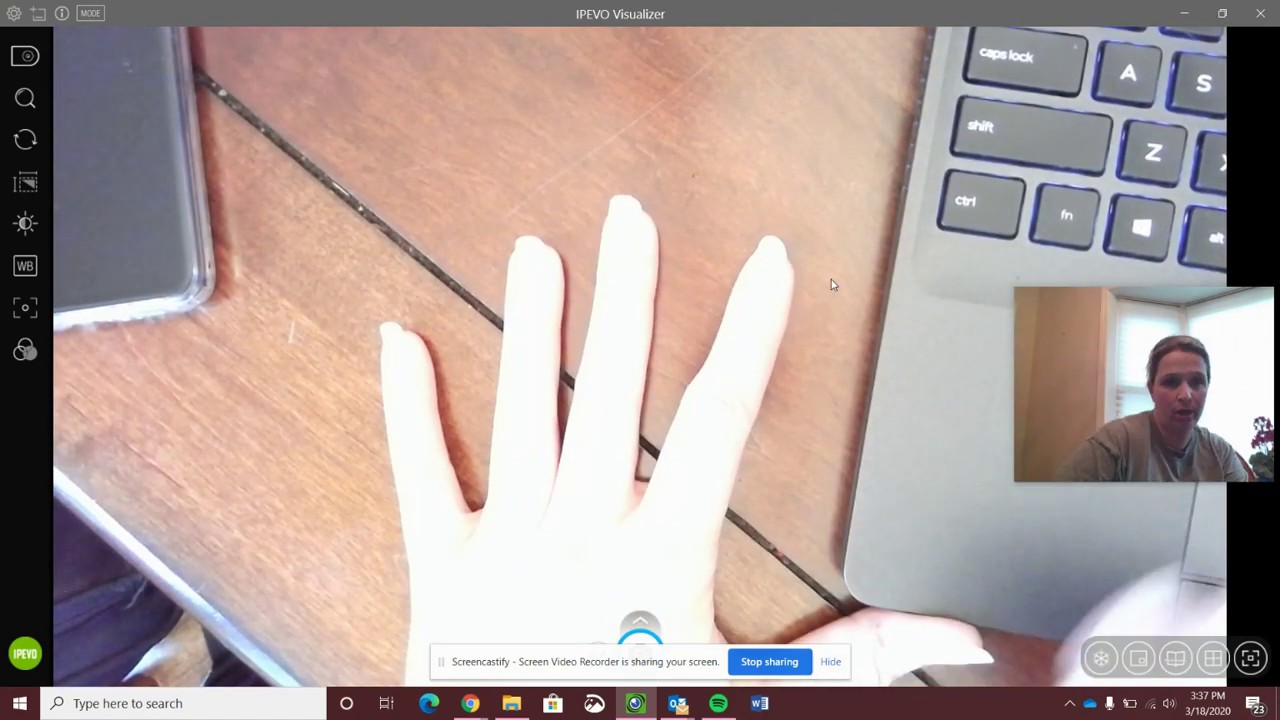This screenshot has width=1280, height=720.
Task: Select IPEVO Visualizer taskbar icon
Action: click(635, 703)
